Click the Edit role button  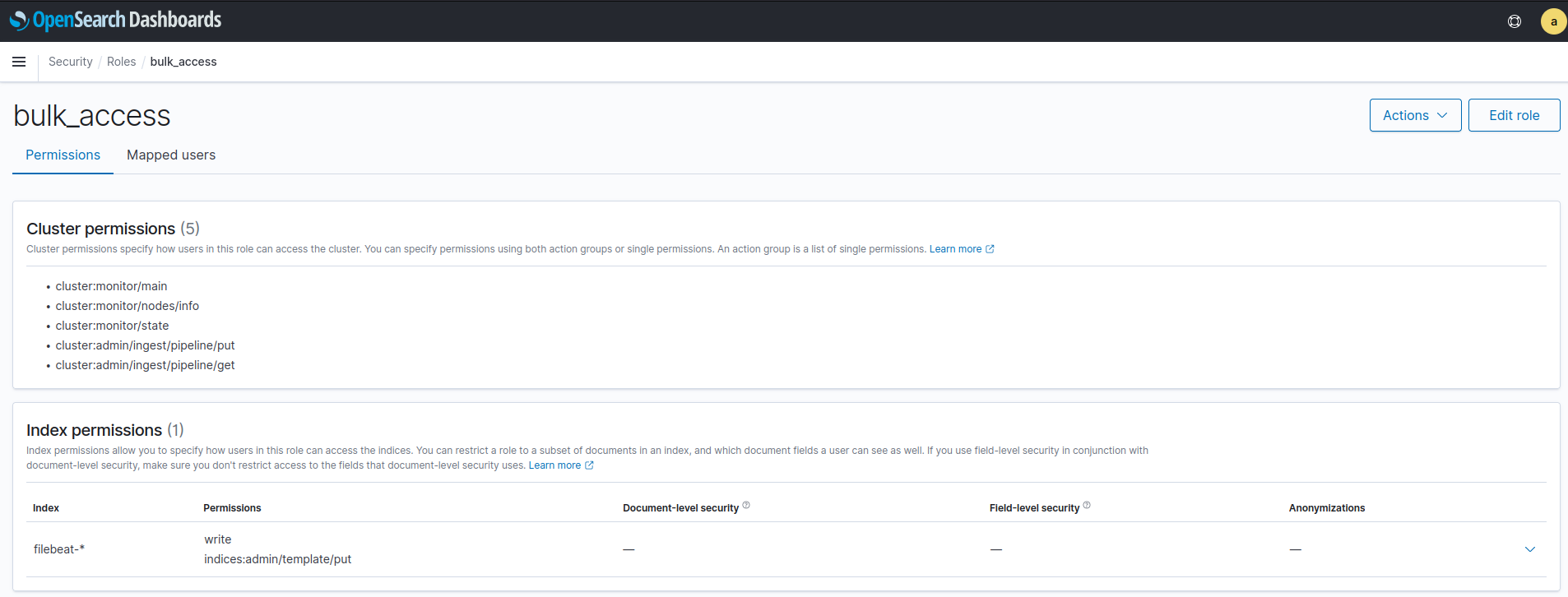[x=1513, y=115]
